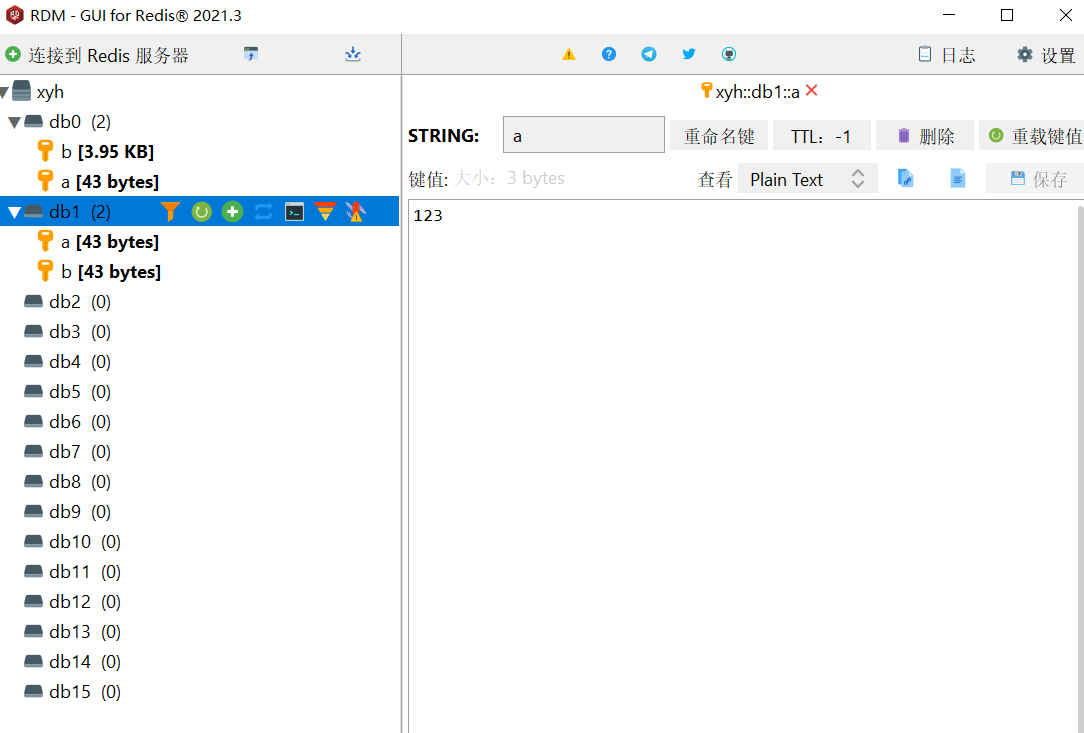
Task: Reload keys in db1 with green refresh icon
Action: pyautogui.click(x=201, y=212)
